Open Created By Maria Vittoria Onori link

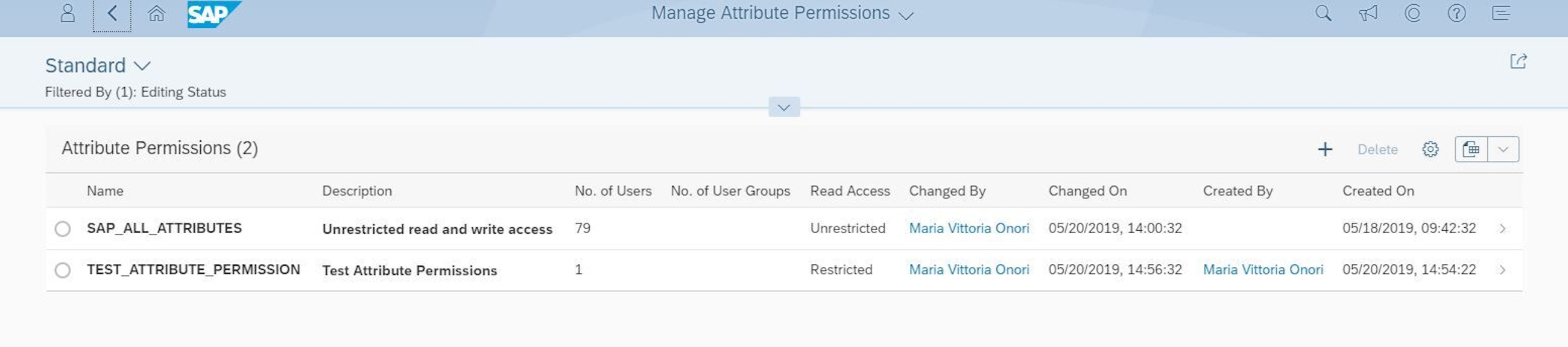1263,270
